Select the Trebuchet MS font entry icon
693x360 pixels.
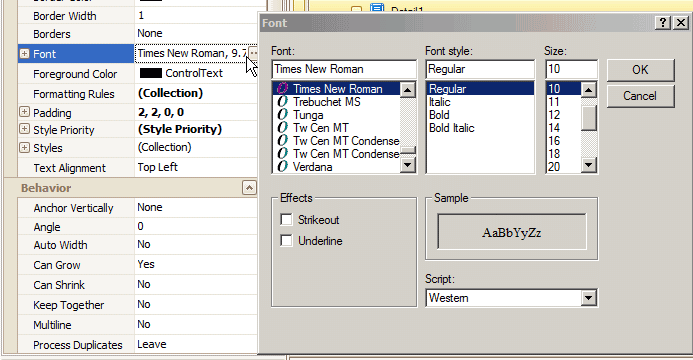click(x=282, y=102)
